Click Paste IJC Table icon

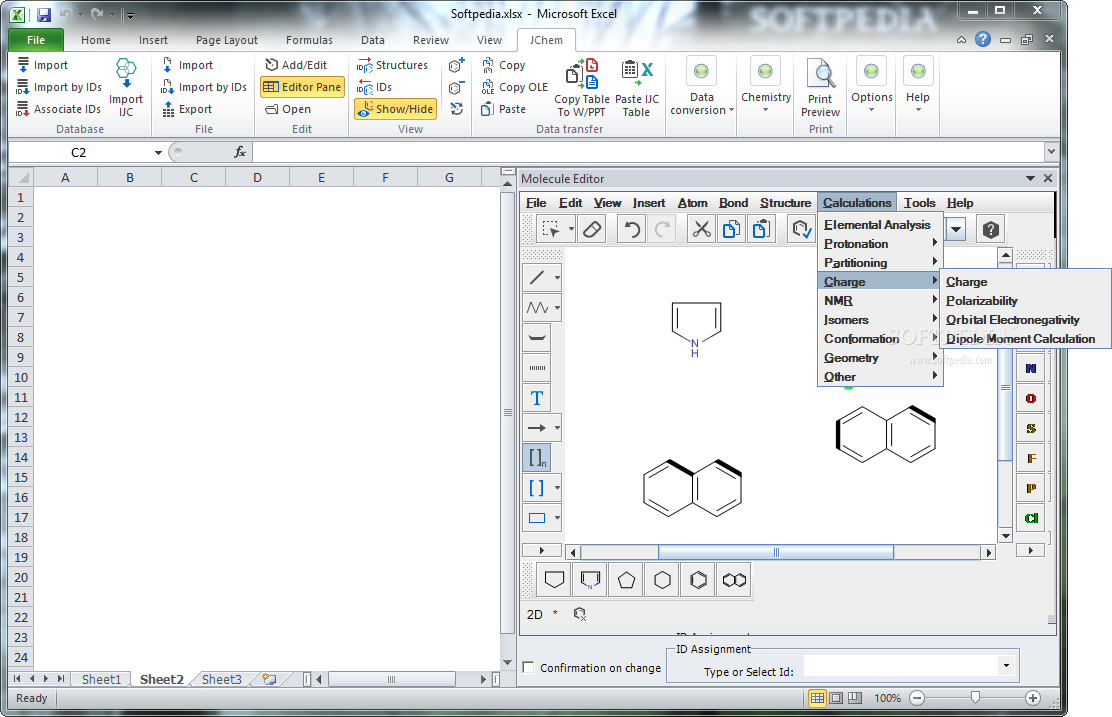point(637,87)
